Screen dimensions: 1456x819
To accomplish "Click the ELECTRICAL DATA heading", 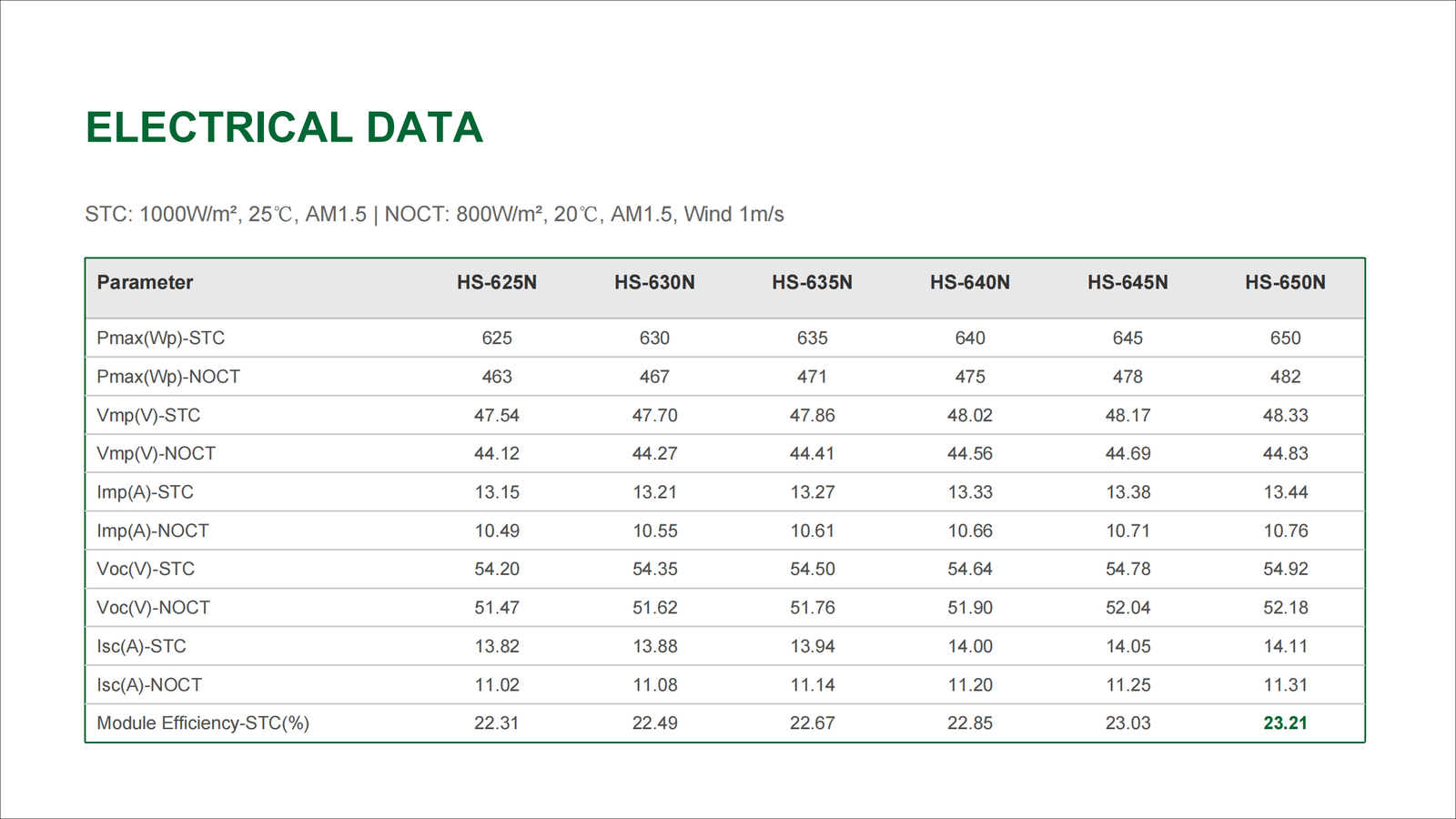I will coord(284,127).
